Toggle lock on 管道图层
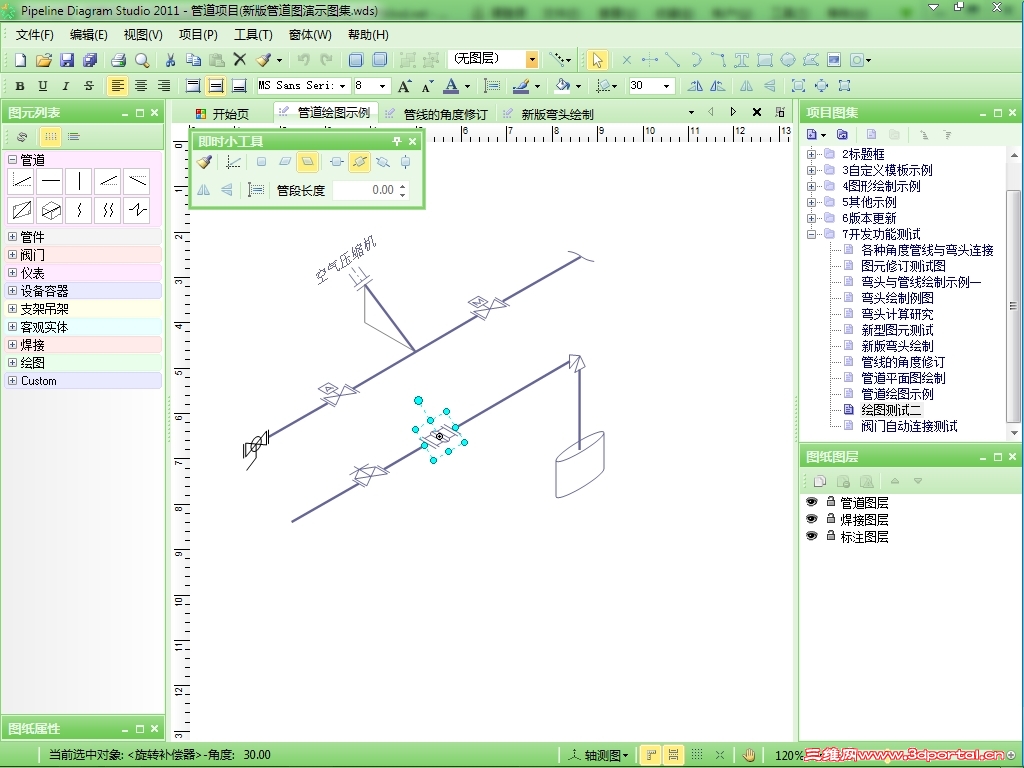The height and width of the screenshot is (768, 1024). pos(831,502)
